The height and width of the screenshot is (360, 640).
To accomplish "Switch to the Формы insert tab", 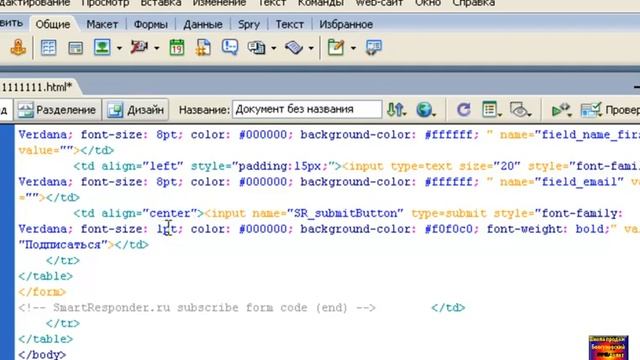I will pos(151,24).
